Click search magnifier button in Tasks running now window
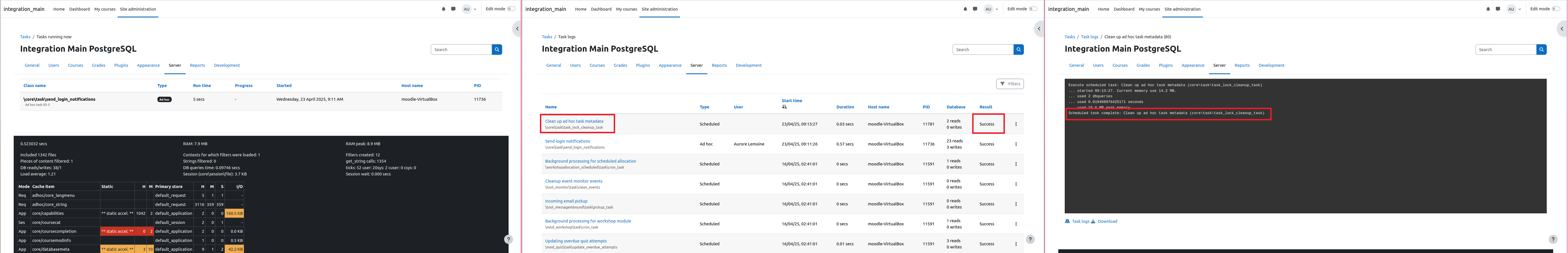This screenshot has width=1568, height=253. tap(497, 49)
